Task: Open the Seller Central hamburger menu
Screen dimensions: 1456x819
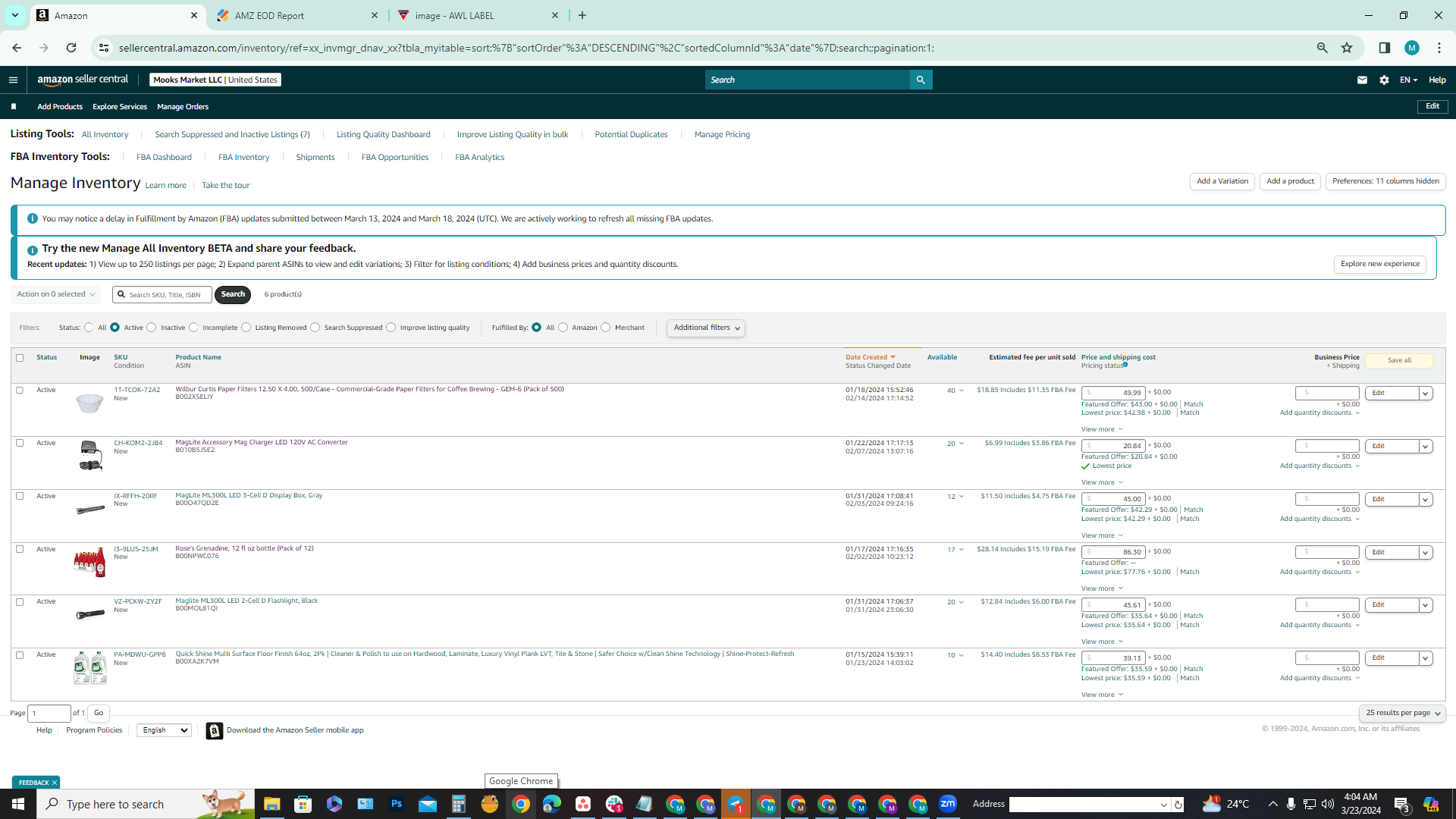Action: pyautogui.click(x=13, y=80)
